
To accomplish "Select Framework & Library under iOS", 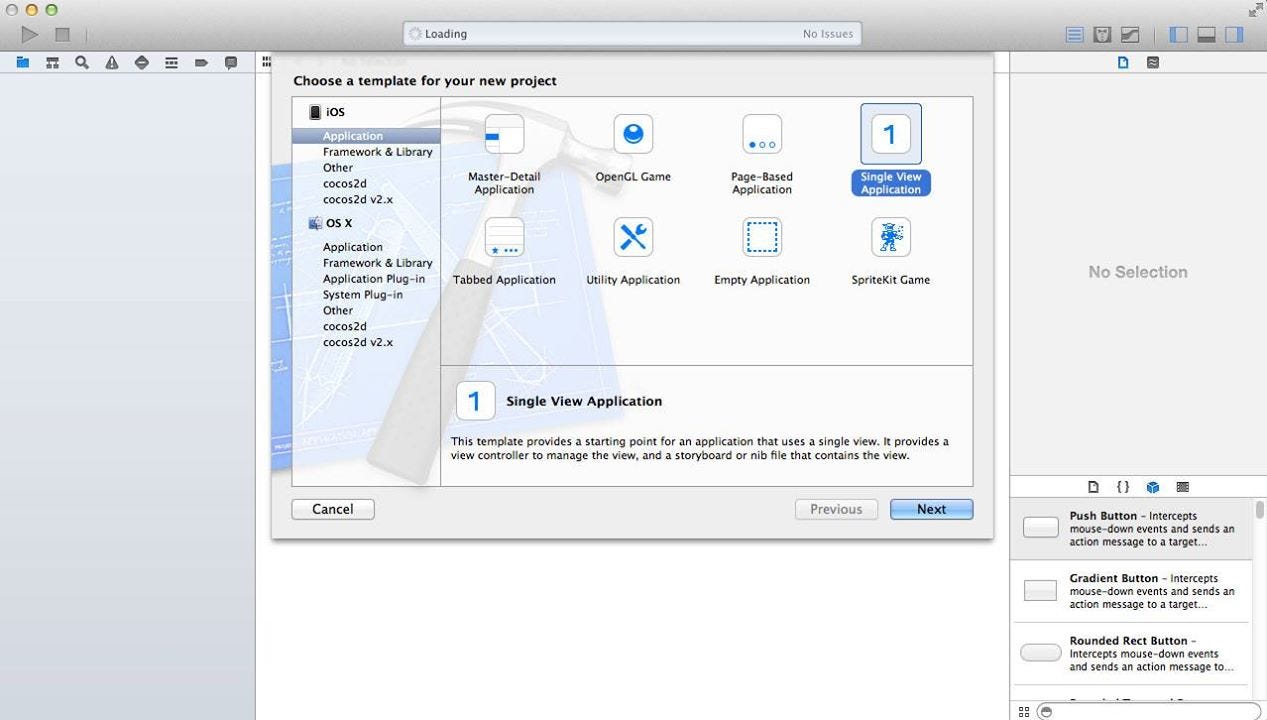I will [378, 151].
